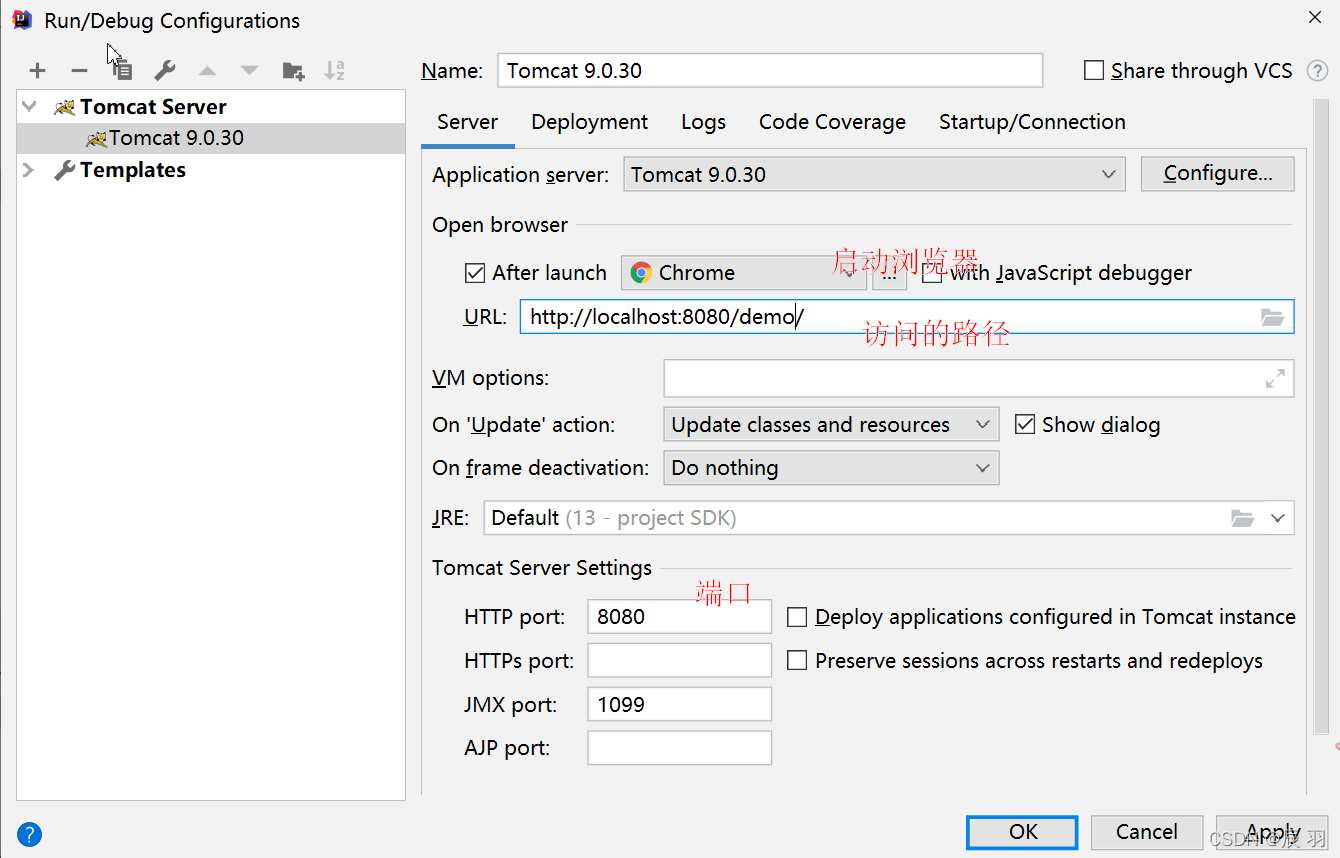The width and height of the screenshot is (1340, 858).
Task: Move configuration down arrow icon
Action: (249, 71)
